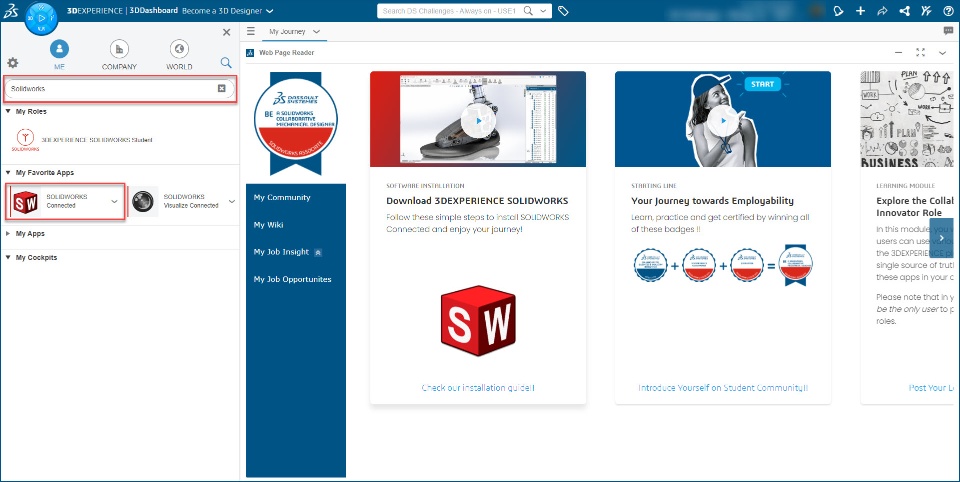Open the top search bar options chevron
Viewport: 960px width, 482px height.
(x=543, y=11)
